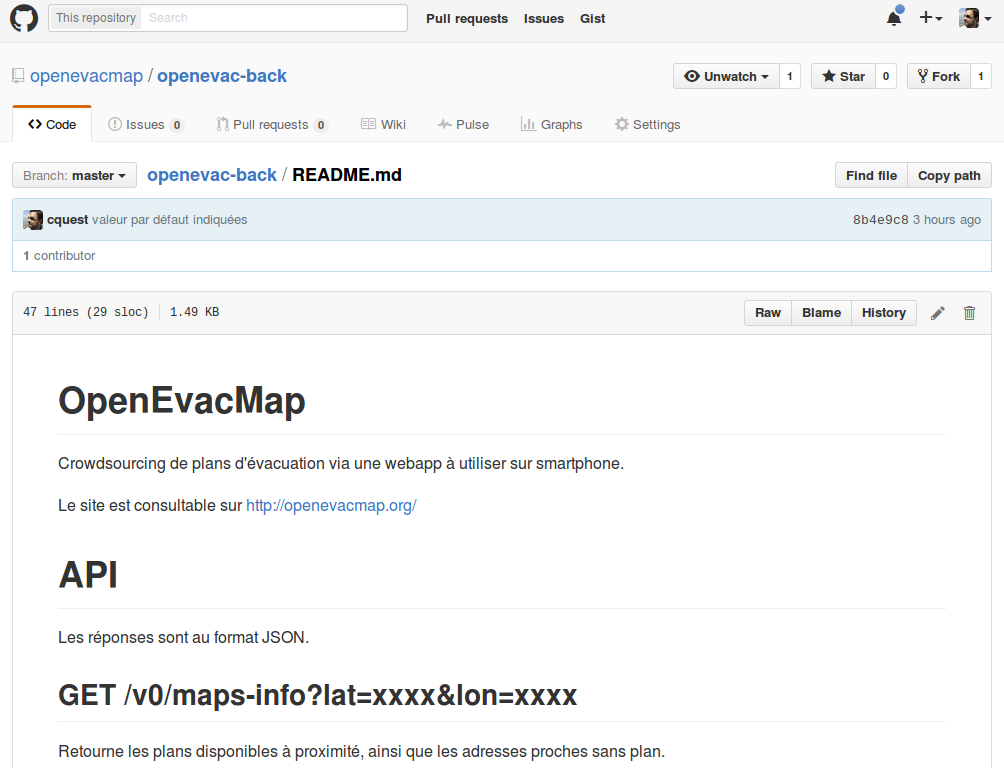Star the repository

point(843,76)
